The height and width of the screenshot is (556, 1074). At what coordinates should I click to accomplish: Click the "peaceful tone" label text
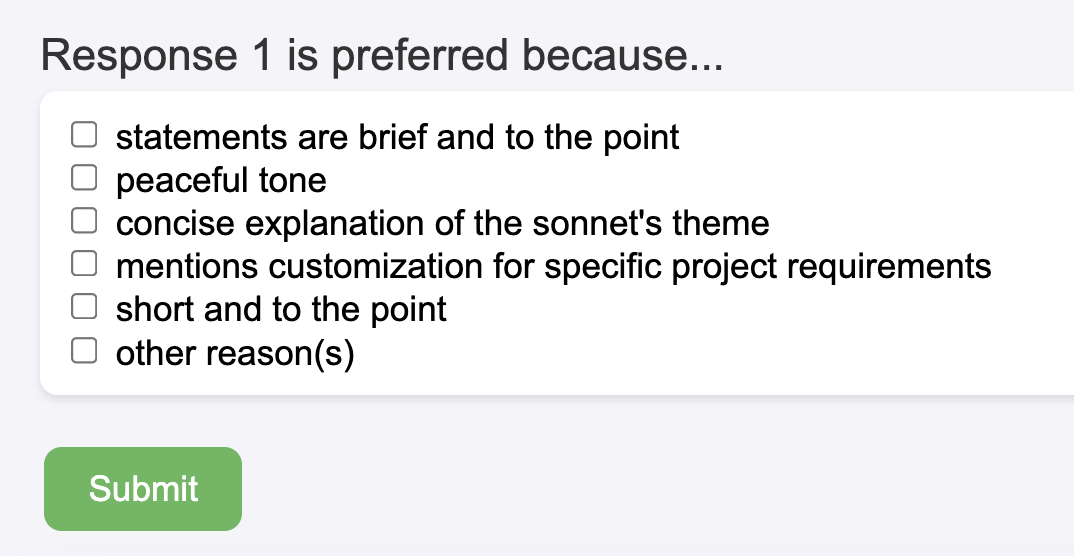pyautogui.click(x=221, y=180)
